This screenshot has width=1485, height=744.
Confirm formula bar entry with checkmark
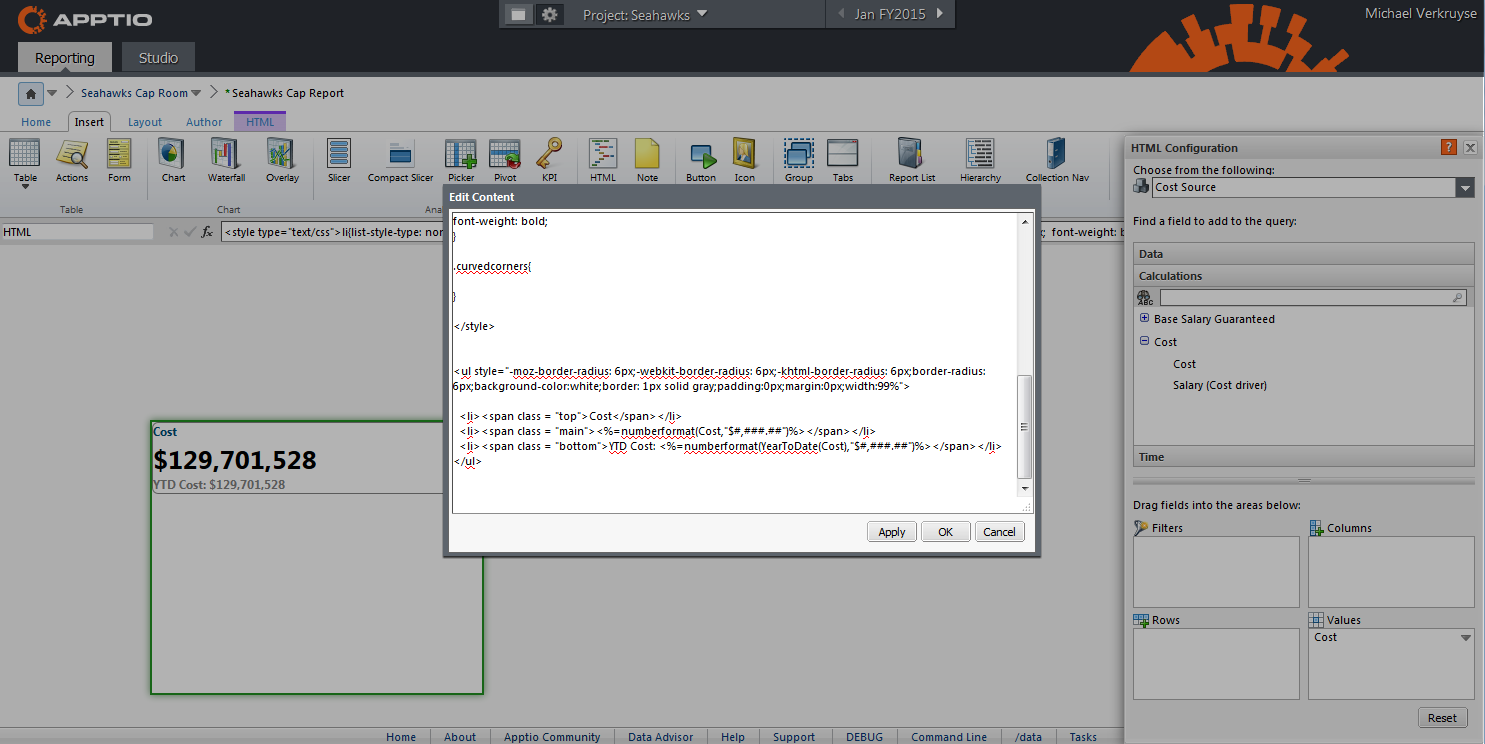(x=189, y=232)
